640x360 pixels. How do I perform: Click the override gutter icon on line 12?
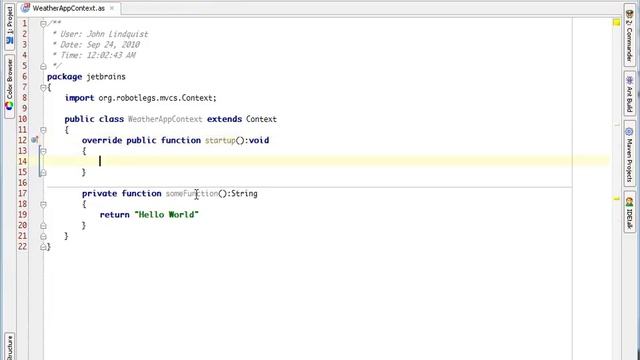[x=35, y=140]
